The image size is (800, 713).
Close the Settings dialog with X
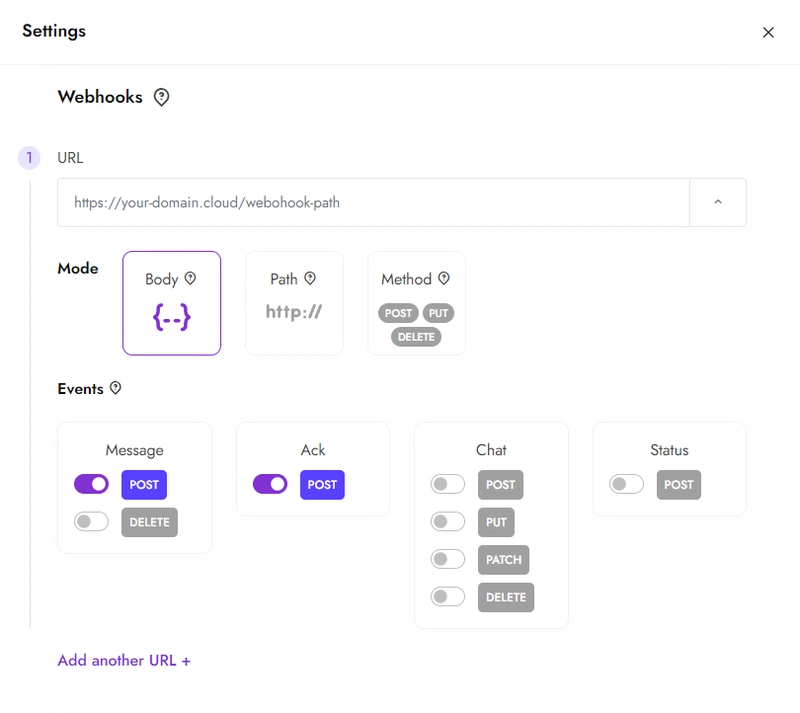pyautogui.click(x=768, y=32)
